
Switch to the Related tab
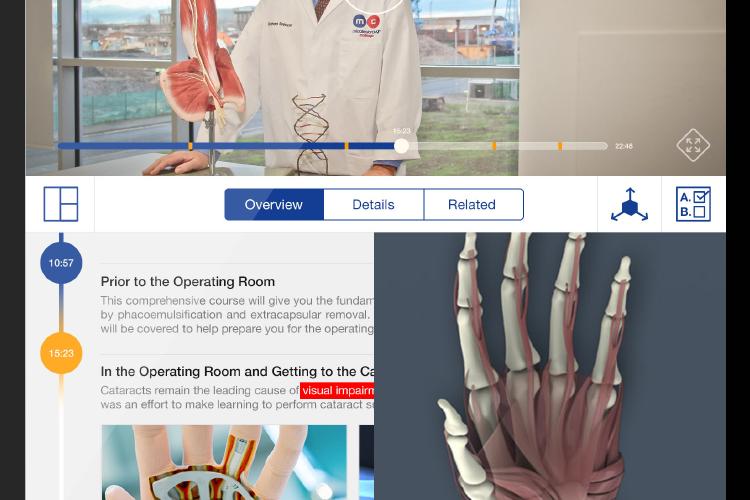[474, 205]
